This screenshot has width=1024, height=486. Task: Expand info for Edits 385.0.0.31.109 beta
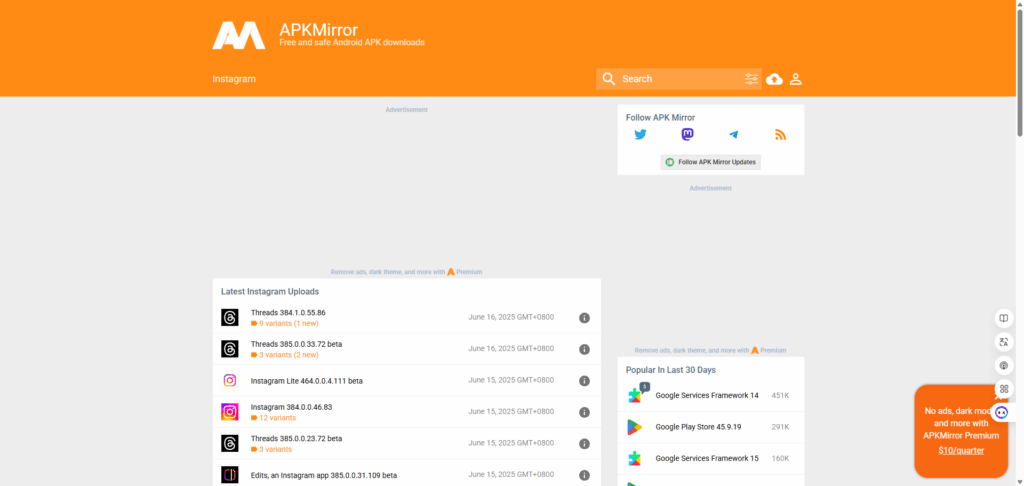pos(584,475)
